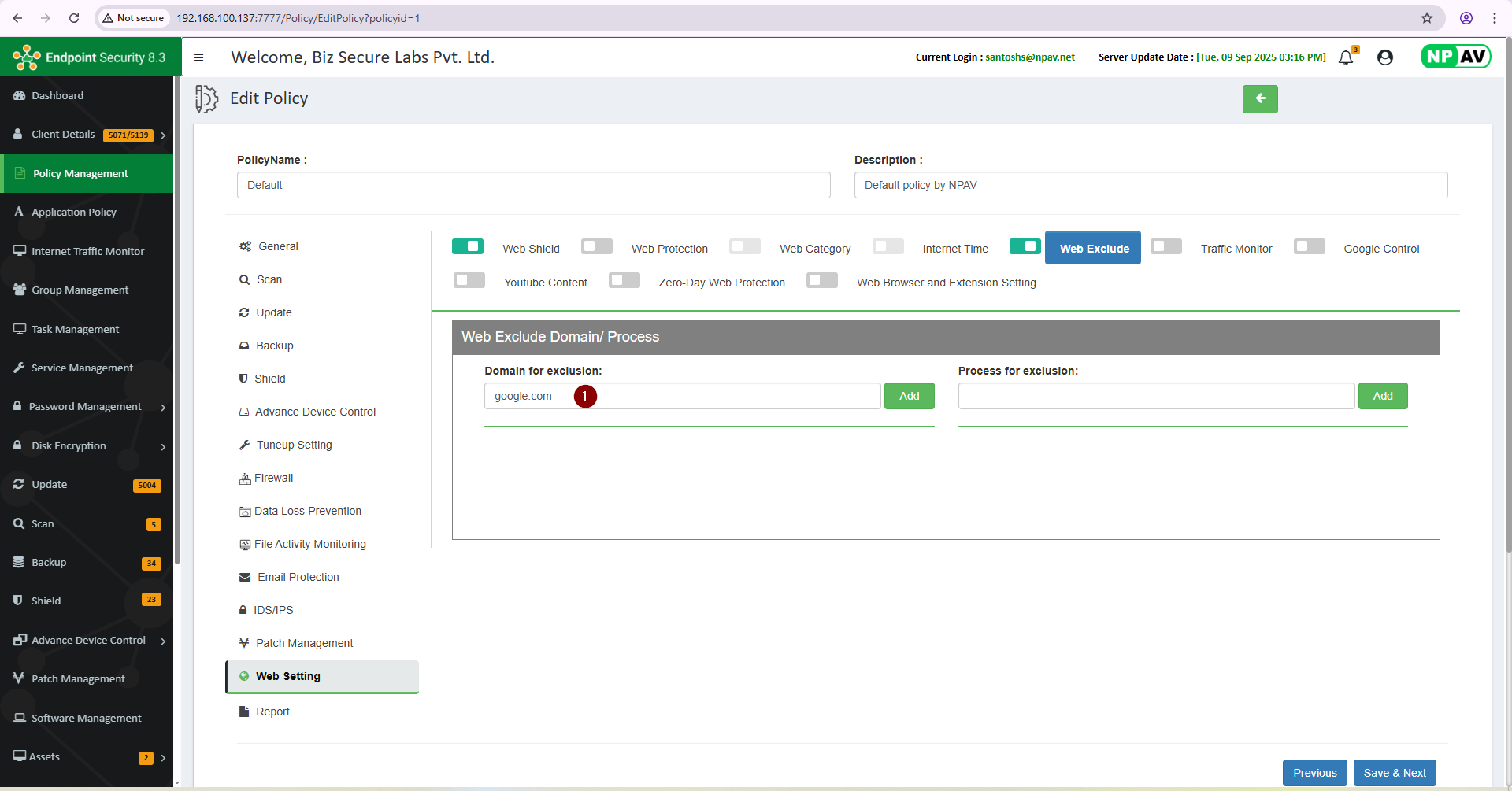Open the Web Exclude tab
Viewport: 1512px width, 791px height.
[x=1093, y=248]
